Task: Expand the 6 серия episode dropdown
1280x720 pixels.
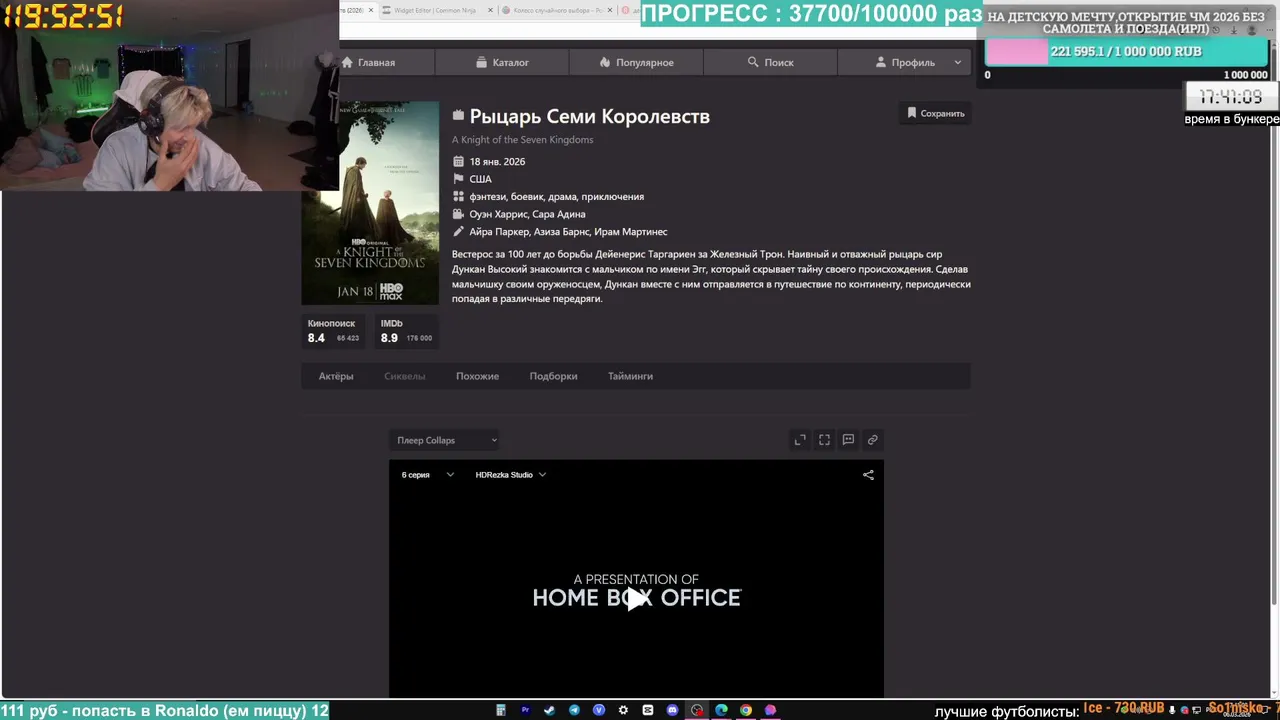Action: click(x=427, y=475)
